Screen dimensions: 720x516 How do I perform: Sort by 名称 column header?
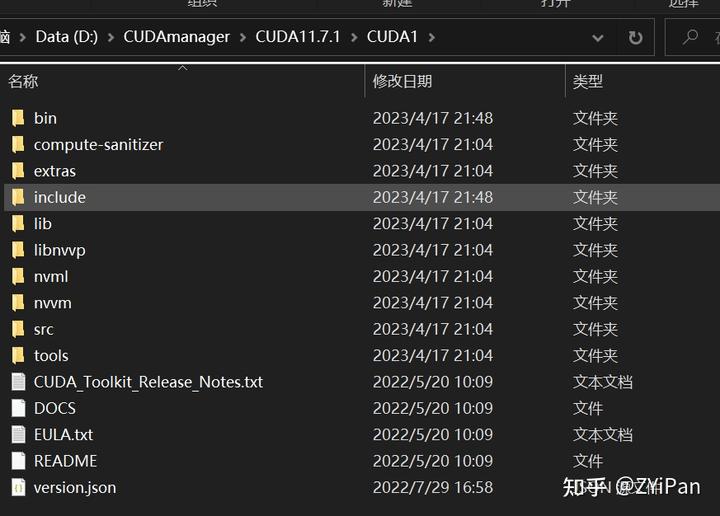24,81
